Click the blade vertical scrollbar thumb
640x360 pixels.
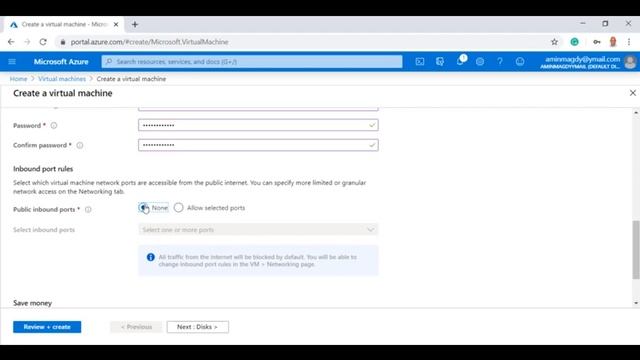[636, 250]
